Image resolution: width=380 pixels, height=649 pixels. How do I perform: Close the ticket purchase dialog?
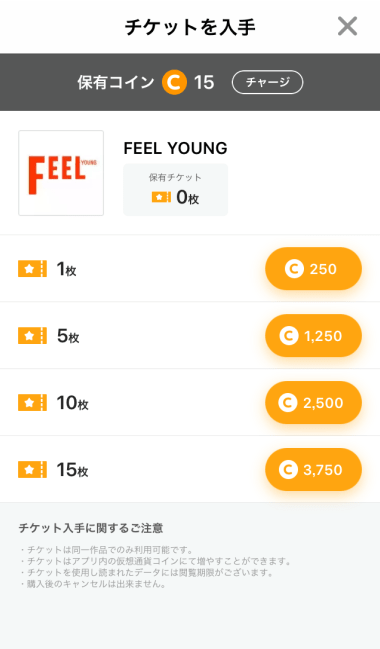347,26
